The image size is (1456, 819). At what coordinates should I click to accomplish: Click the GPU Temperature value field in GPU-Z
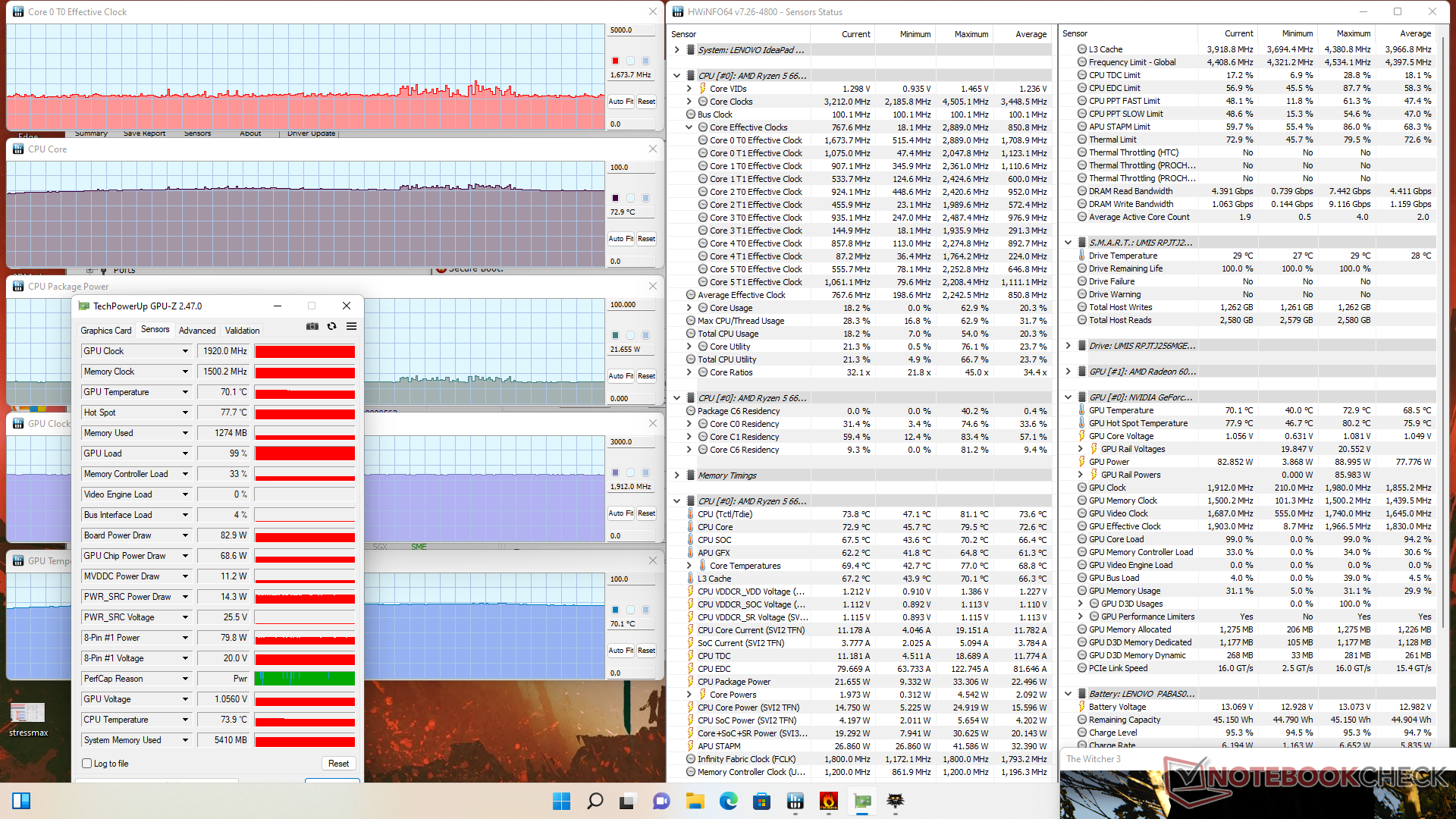pos(224,392)
